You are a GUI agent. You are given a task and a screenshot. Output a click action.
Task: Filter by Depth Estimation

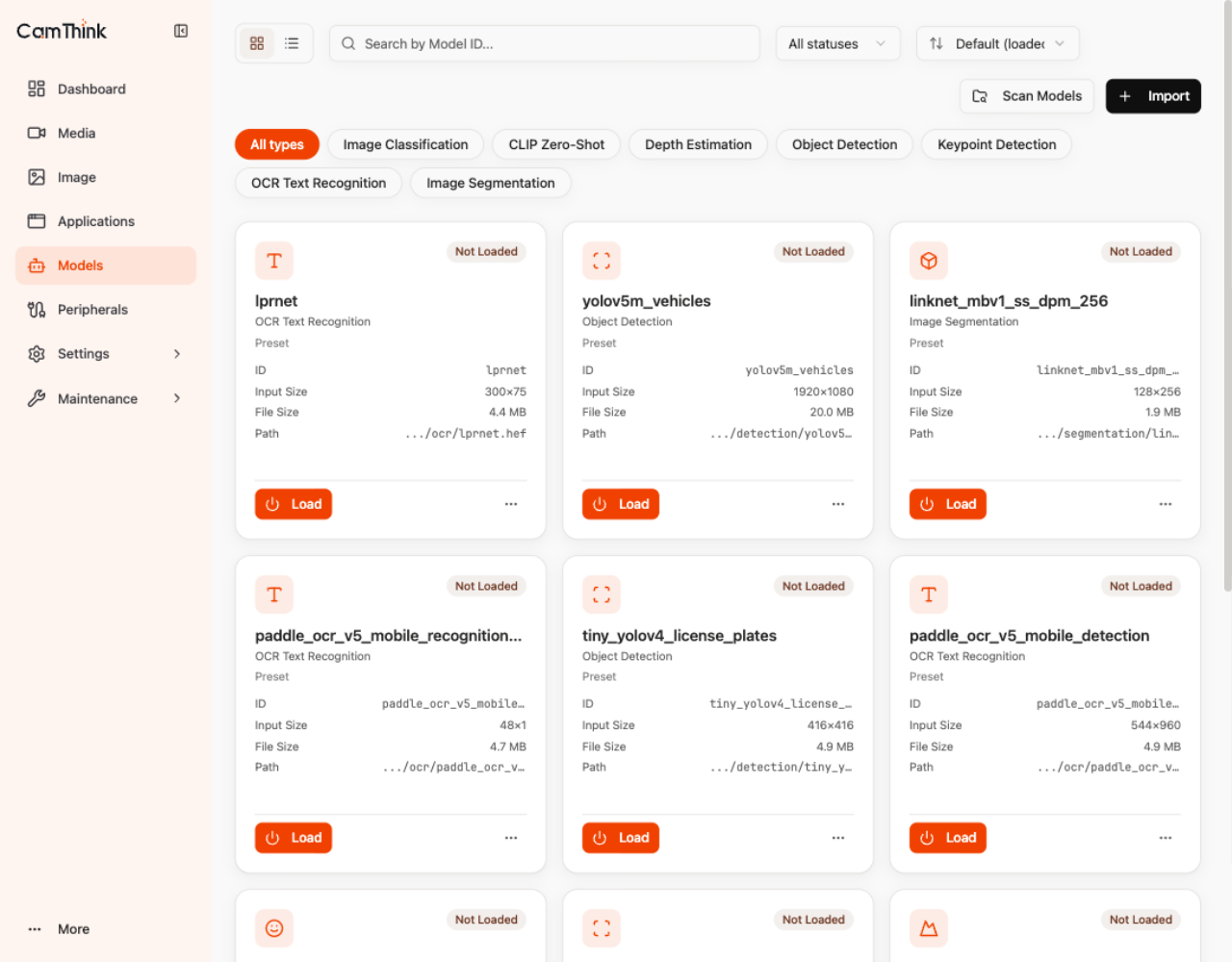tap(699, 144)
